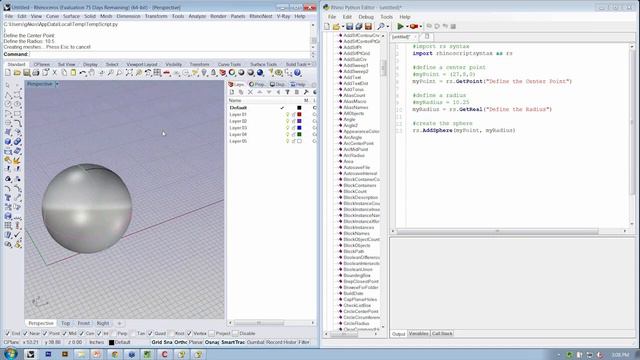Toggle Layer 01 visibility lightbulb
Viewport: 640px width, 360px height.
(x=287, y=114)
